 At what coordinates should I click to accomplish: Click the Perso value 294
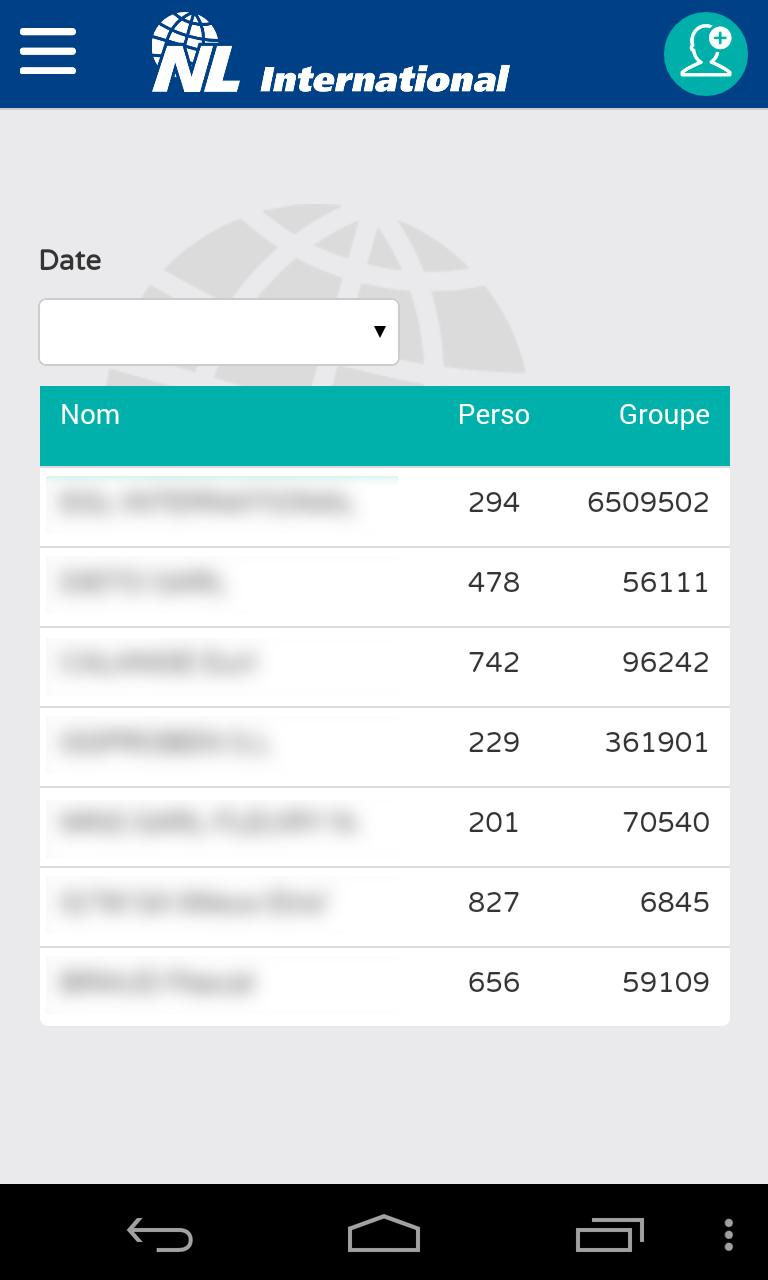point(494,502)
